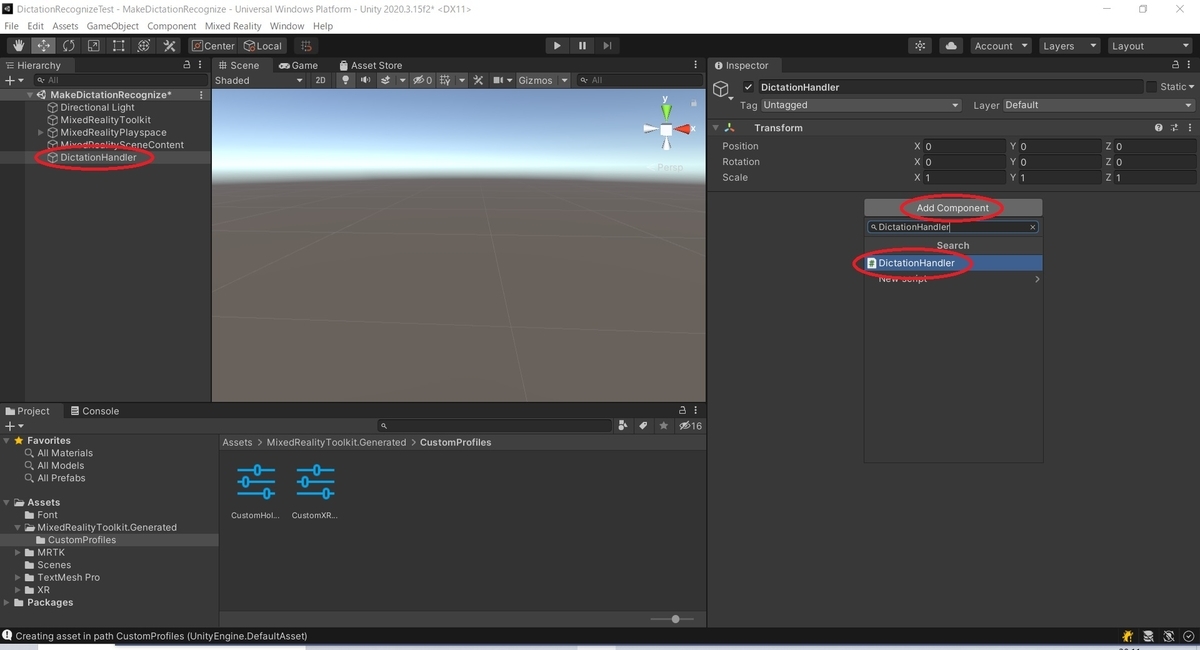Expand MixedRealityPlayspace in the Hierarchy
This screenshot has height=650, width=1200.
tap(41, 132)
